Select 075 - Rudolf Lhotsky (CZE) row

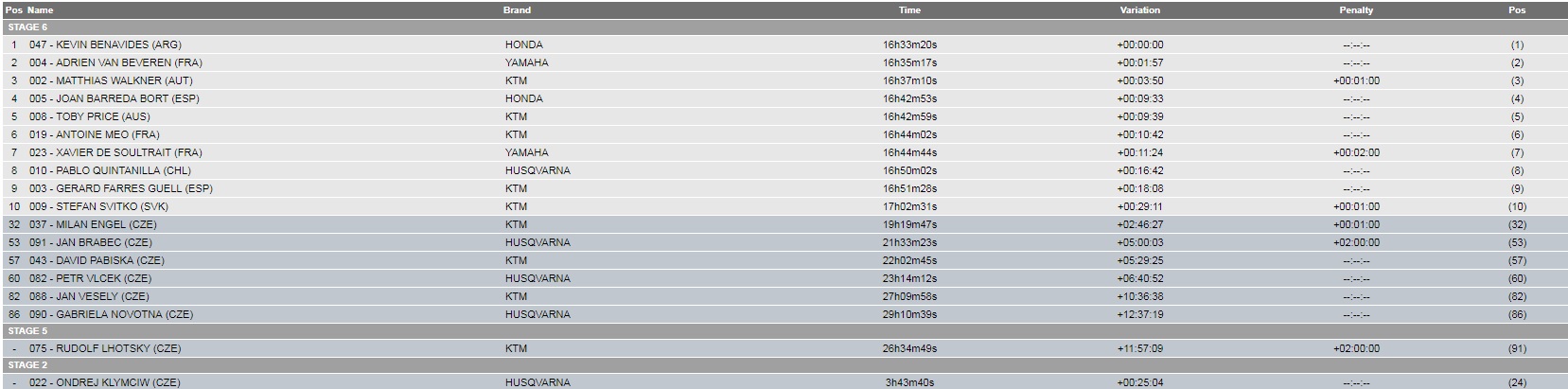point(784,348)
